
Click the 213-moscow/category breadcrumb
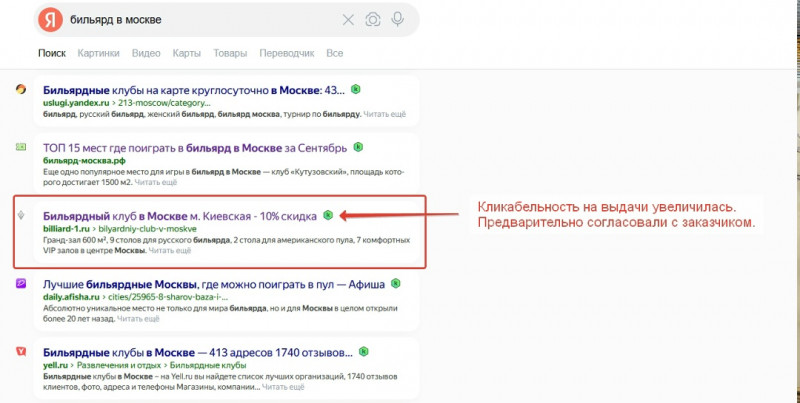pos(164,103)
